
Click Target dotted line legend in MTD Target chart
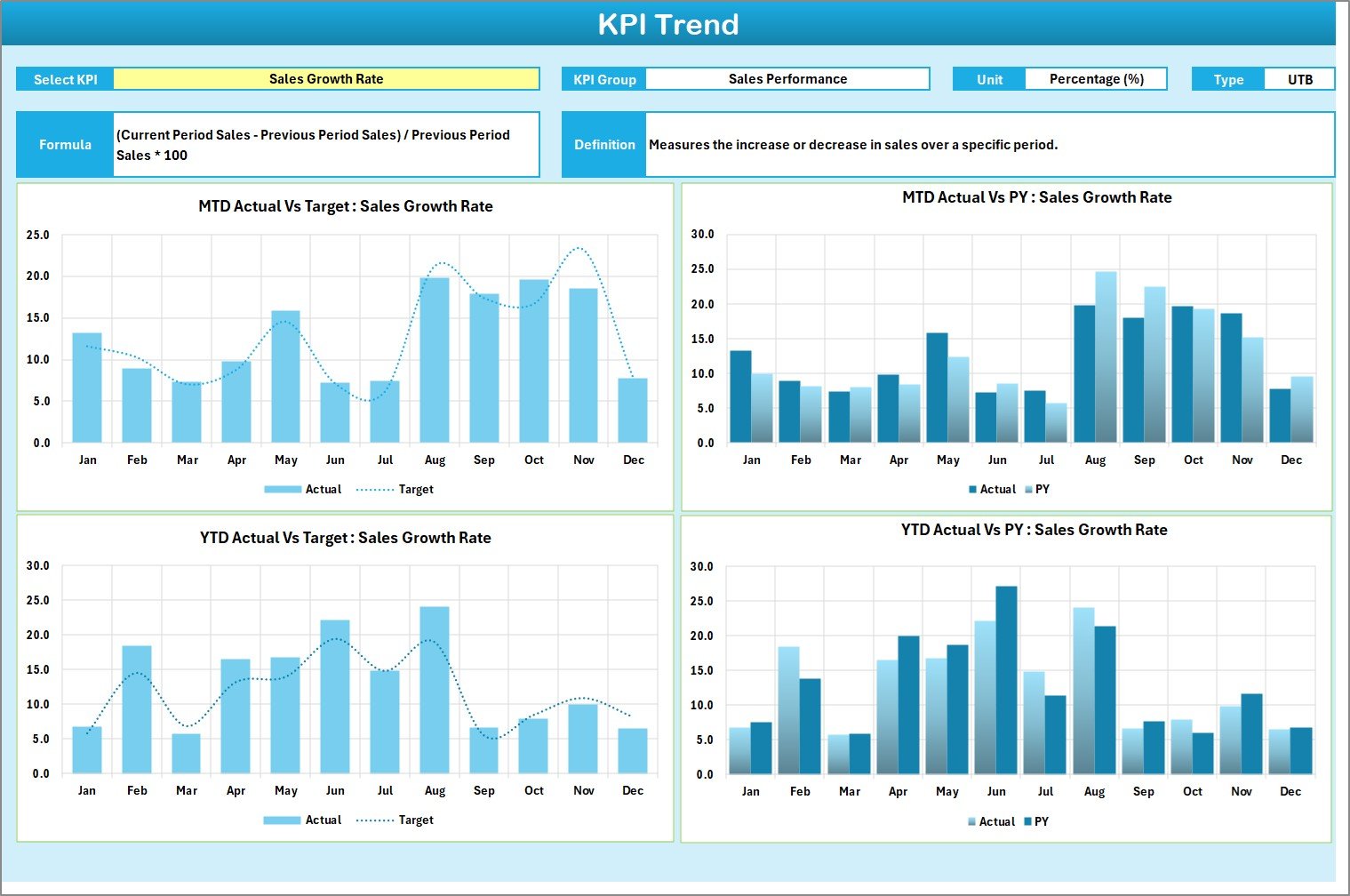click(374, 490)
